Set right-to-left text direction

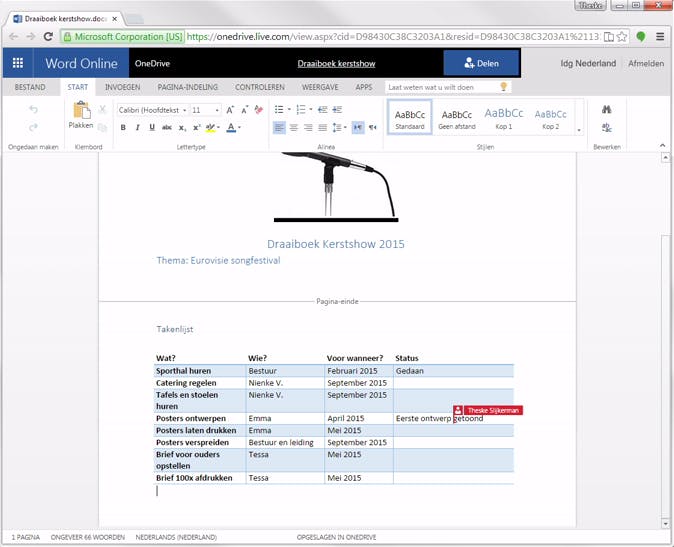[373, 128]
